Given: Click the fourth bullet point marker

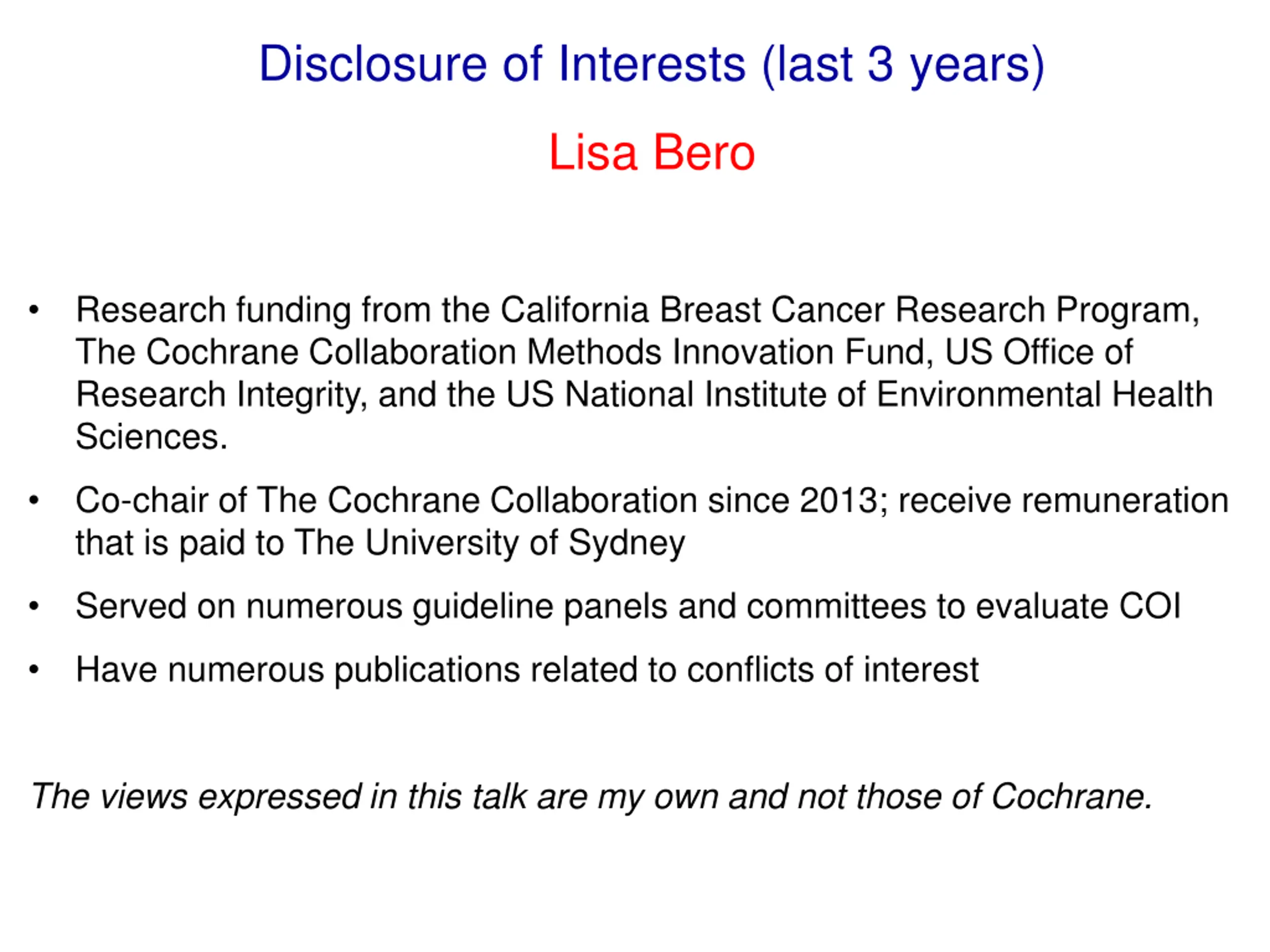Looking at the screenshot, I should pyautogui.click(x=34, y=670).
